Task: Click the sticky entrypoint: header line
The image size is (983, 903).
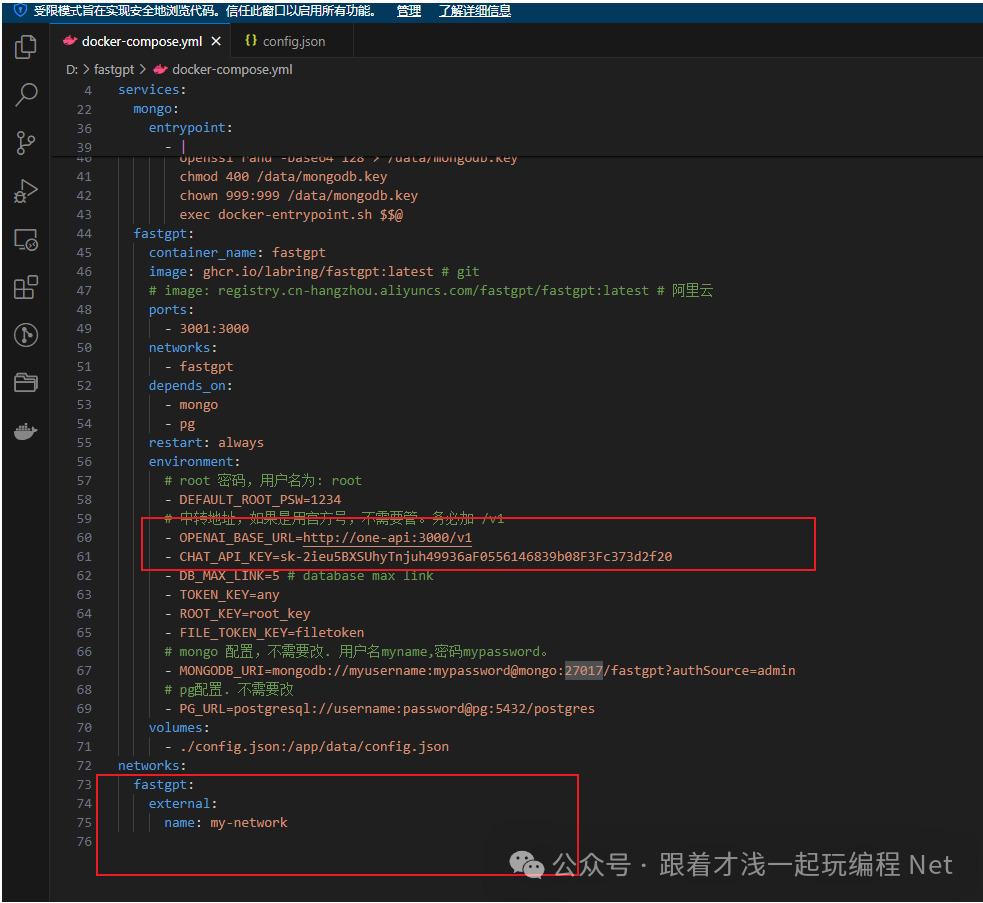Action: coord(191,127)
